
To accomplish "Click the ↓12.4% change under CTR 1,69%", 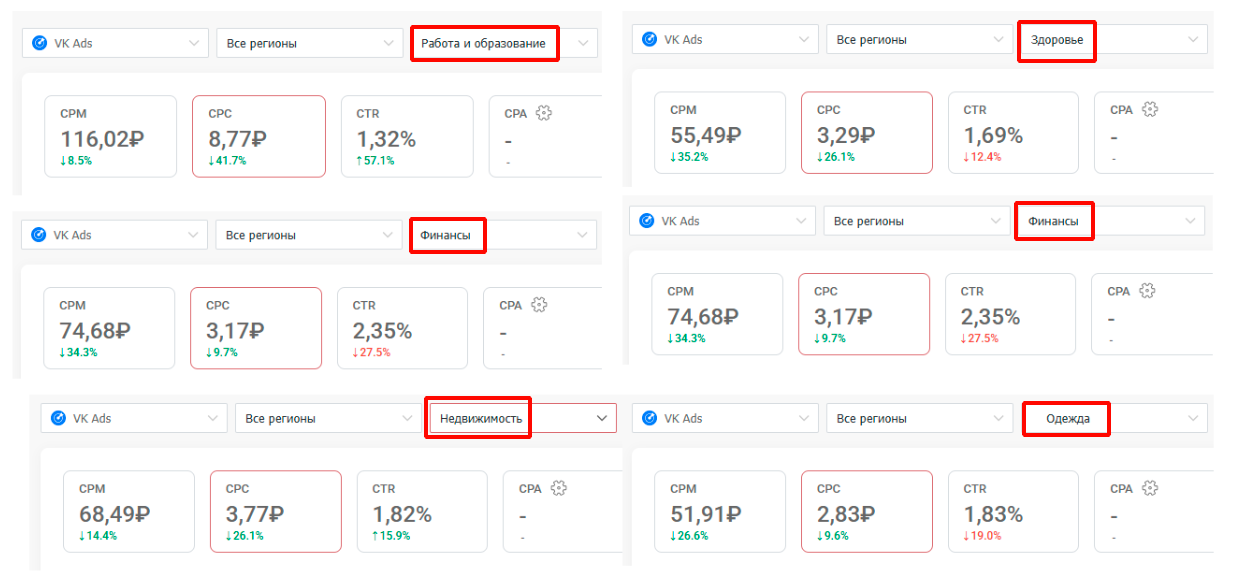I will 983,156.
